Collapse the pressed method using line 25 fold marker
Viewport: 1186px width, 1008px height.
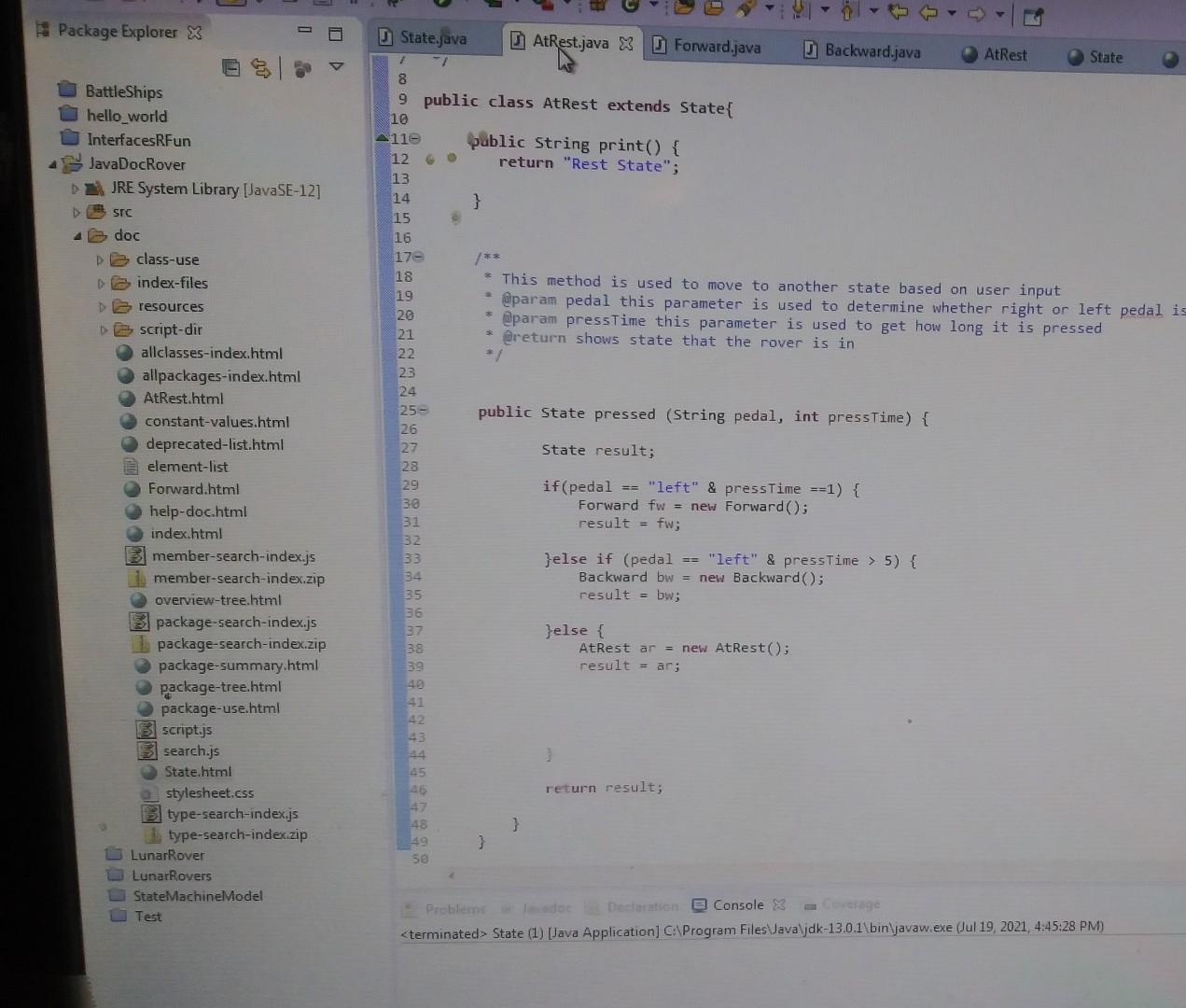coord(423,411)
